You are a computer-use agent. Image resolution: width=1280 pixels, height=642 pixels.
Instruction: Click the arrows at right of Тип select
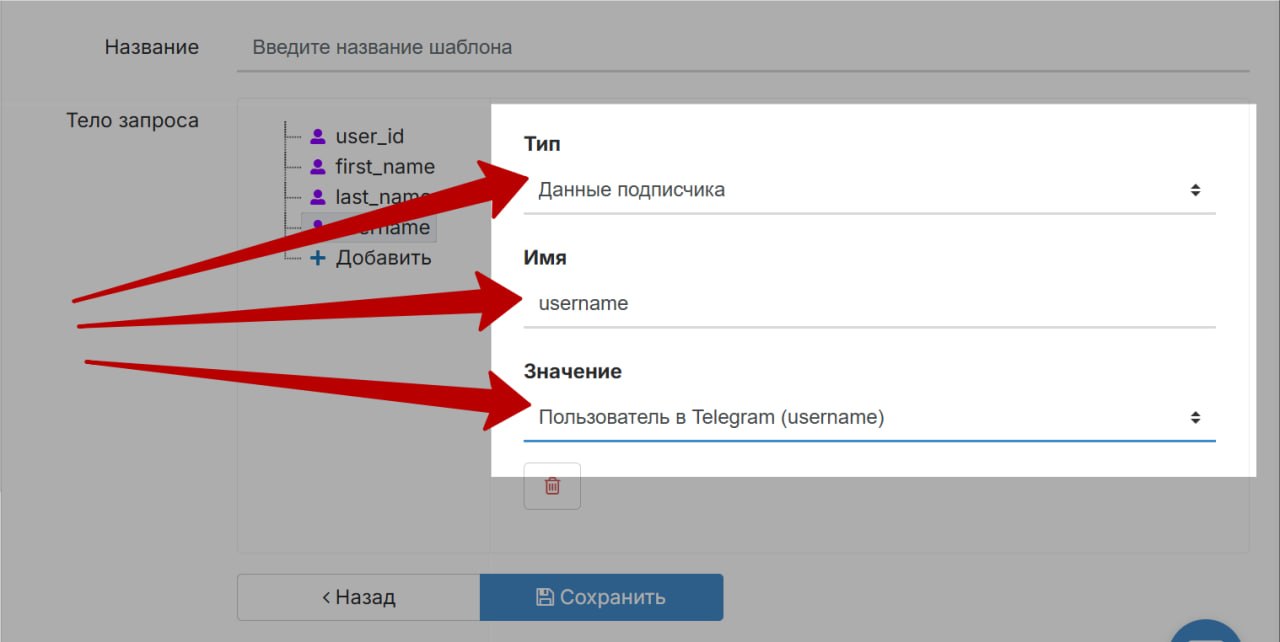click(1195, 190)
